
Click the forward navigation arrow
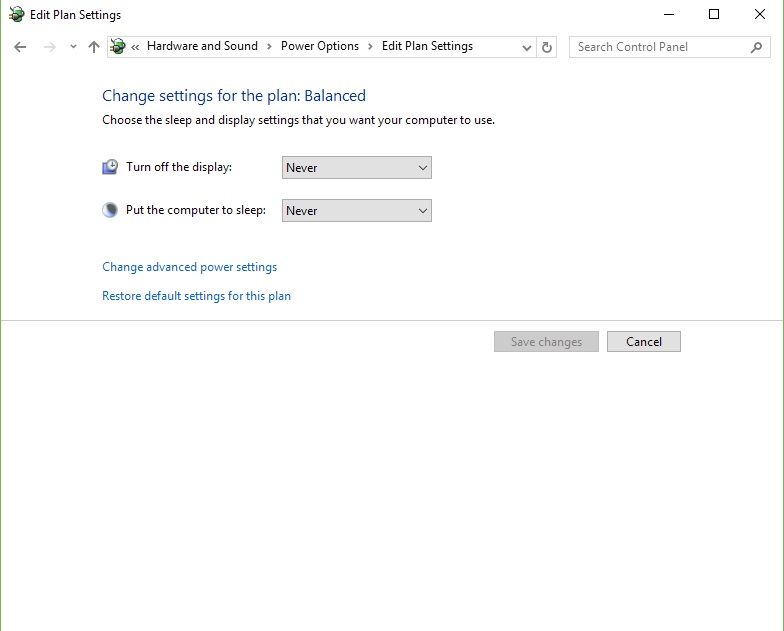click(50, 47)
